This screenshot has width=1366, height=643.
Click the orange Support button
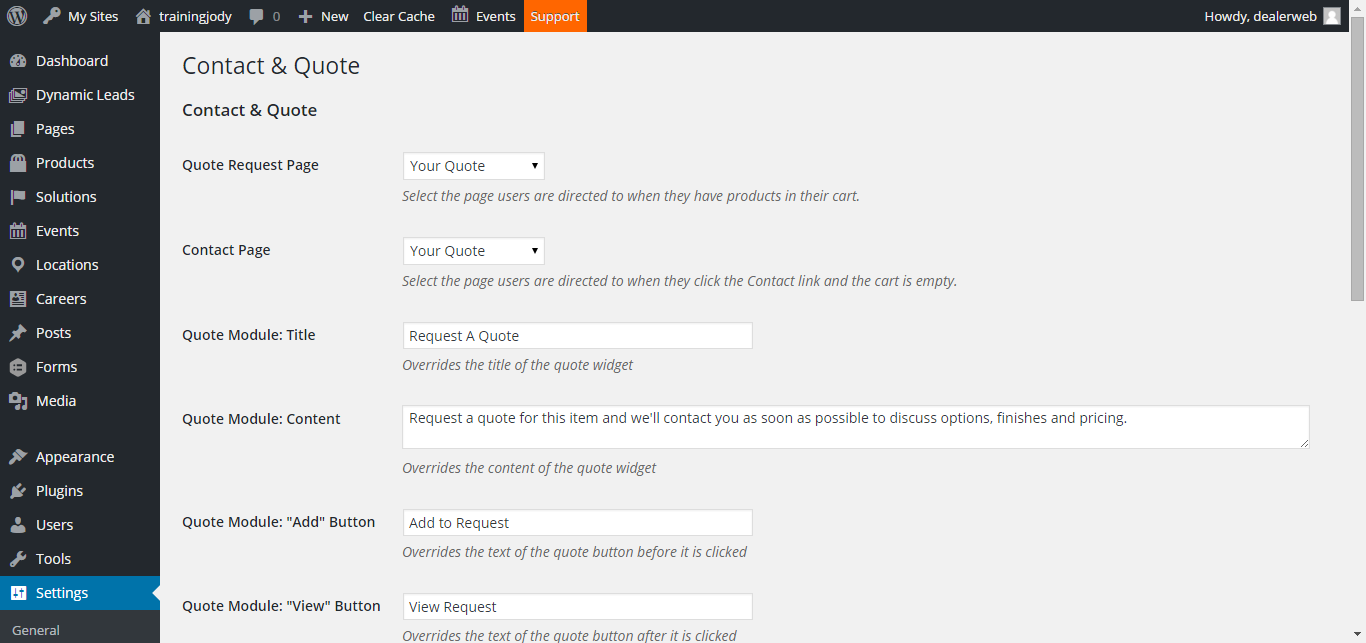pos(555,16)
